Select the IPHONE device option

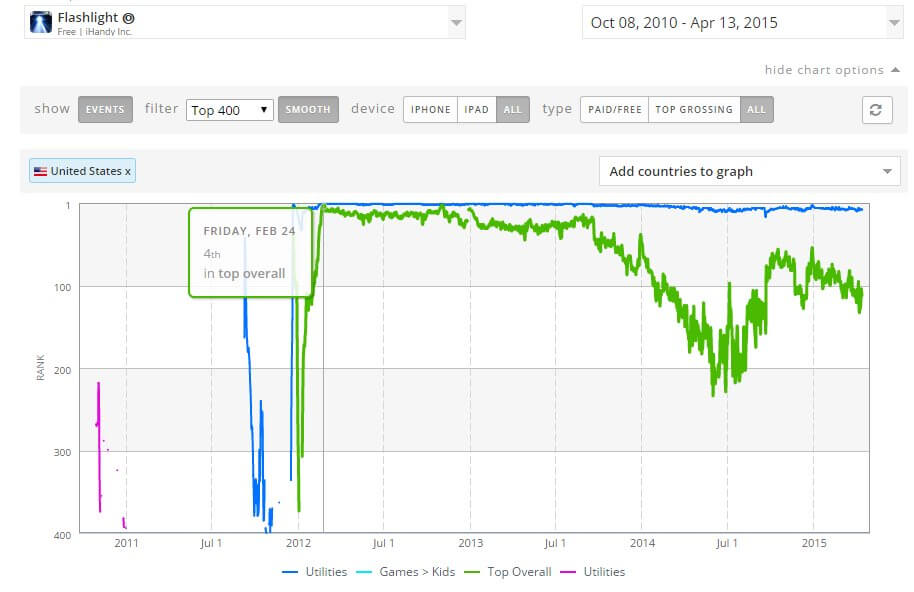(x=431, y=110)
